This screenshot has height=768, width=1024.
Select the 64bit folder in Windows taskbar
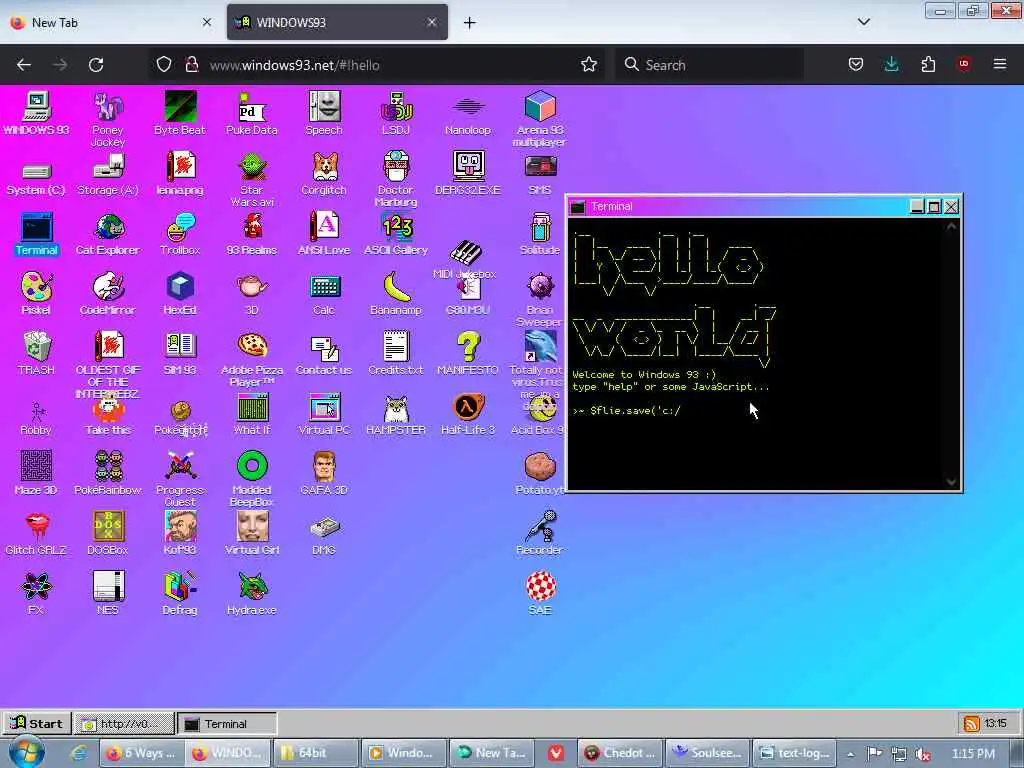pyautogui.click(x=316, y=753)
